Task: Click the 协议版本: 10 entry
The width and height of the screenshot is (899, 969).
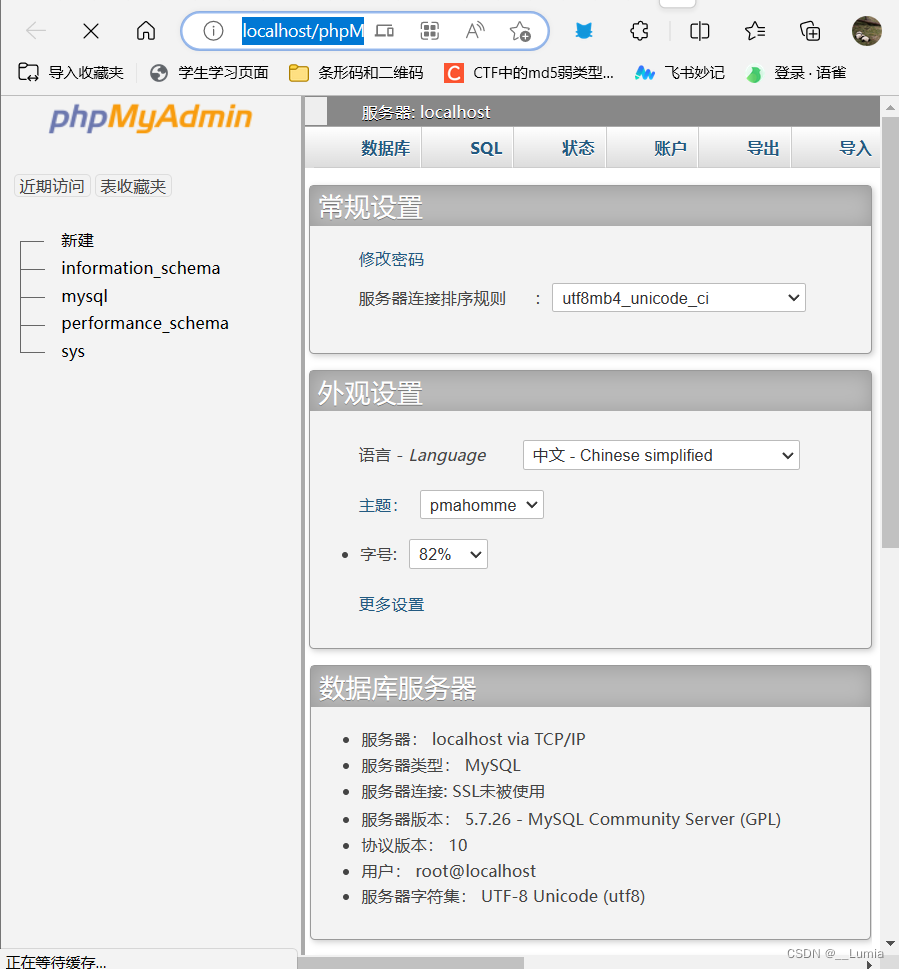Action: coord(414,845)
